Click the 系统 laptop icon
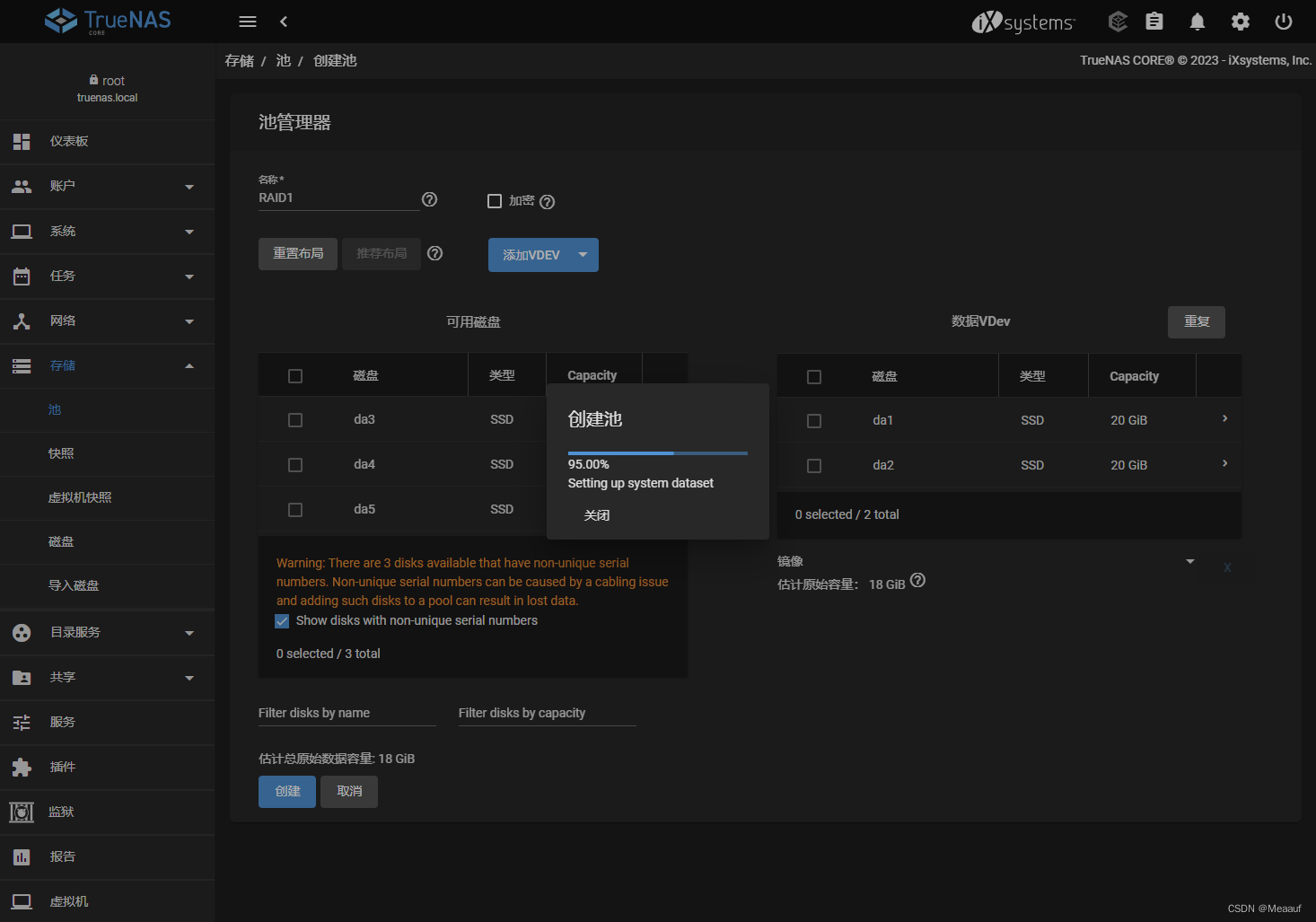This screenshot has width=1316, height=922. pyautogui.click(x=22, y=232)
